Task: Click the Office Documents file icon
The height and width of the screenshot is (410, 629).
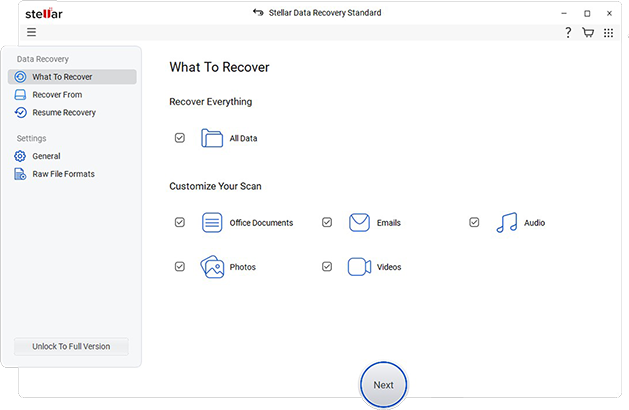Action: pyautogui.click(x=212, y=223)
